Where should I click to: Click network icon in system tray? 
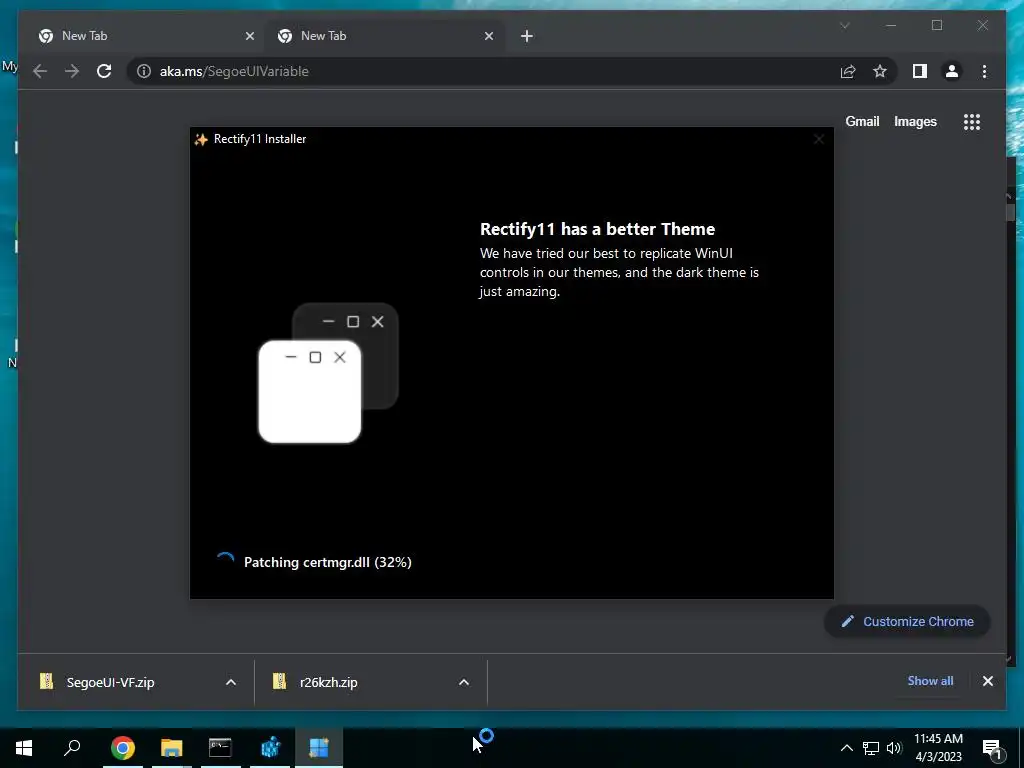(x=871, y=748)
